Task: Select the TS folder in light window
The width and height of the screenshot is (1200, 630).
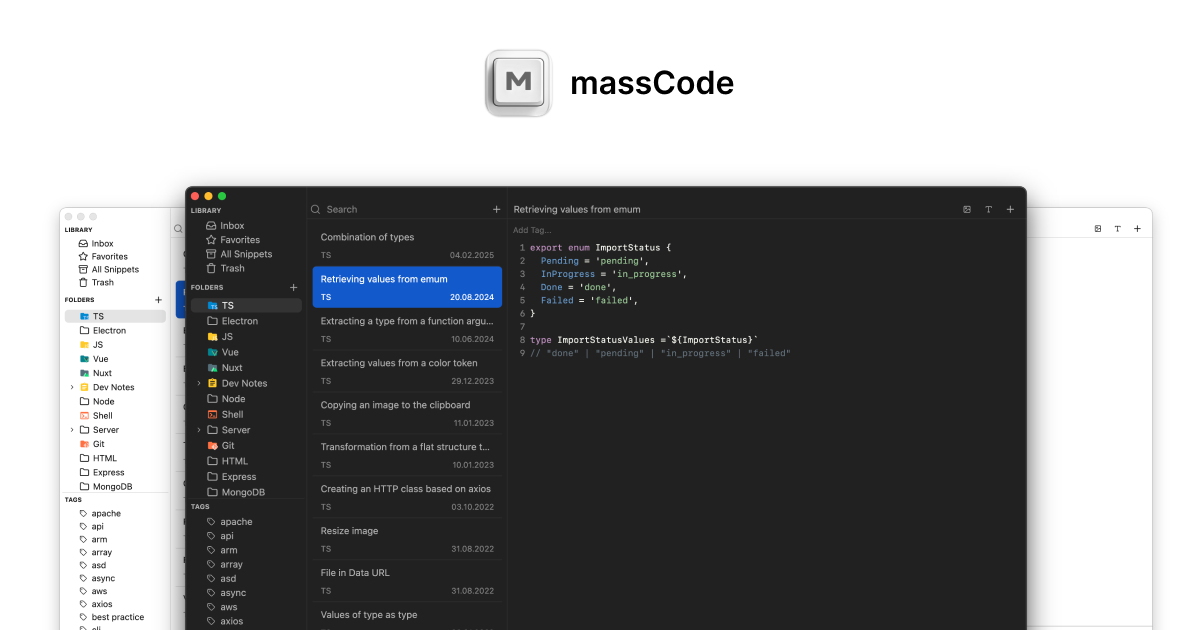Action: (x=115, y=316)
